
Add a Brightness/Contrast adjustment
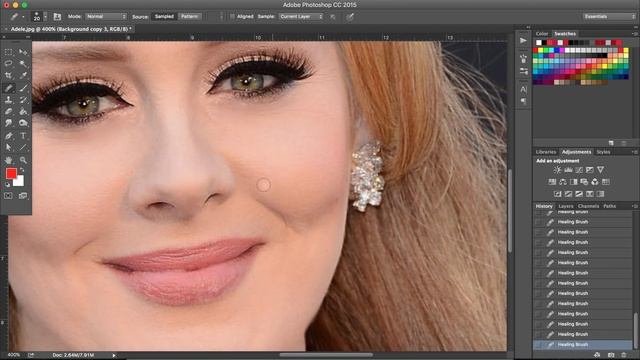pos(557,170)
